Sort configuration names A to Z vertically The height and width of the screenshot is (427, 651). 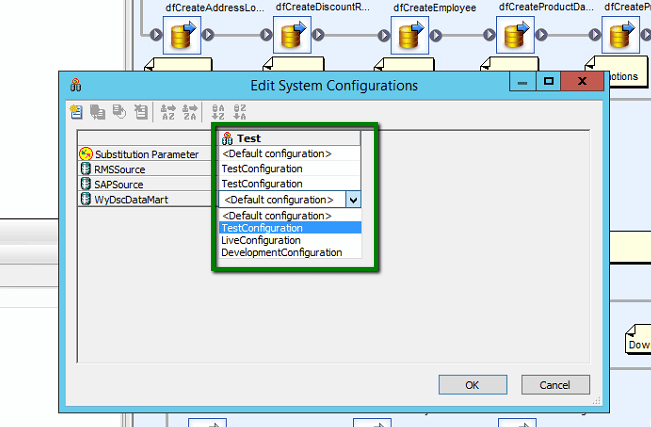click(217, 112)
